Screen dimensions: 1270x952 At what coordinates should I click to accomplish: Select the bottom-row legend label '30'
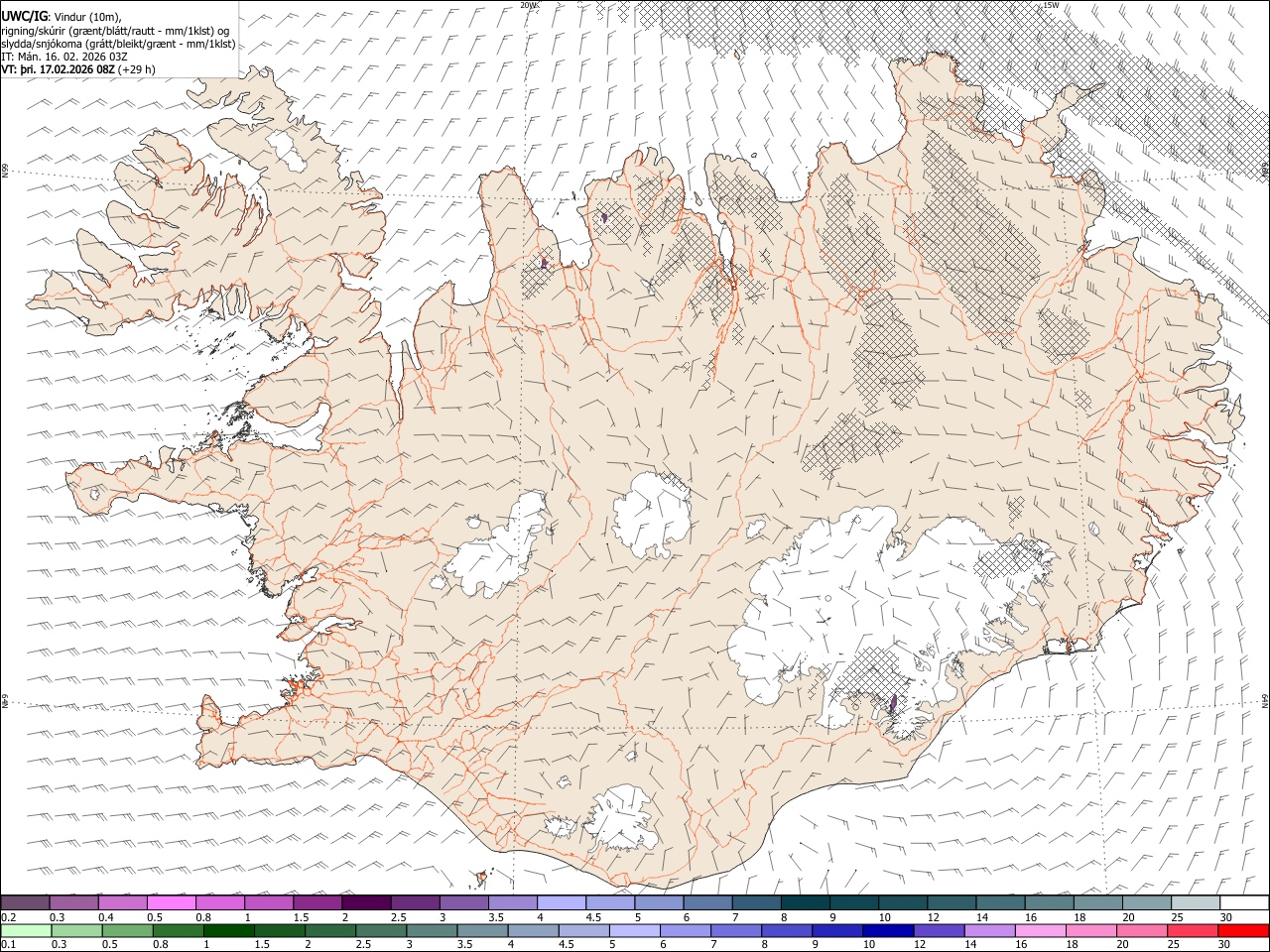tap(1225, 944)
